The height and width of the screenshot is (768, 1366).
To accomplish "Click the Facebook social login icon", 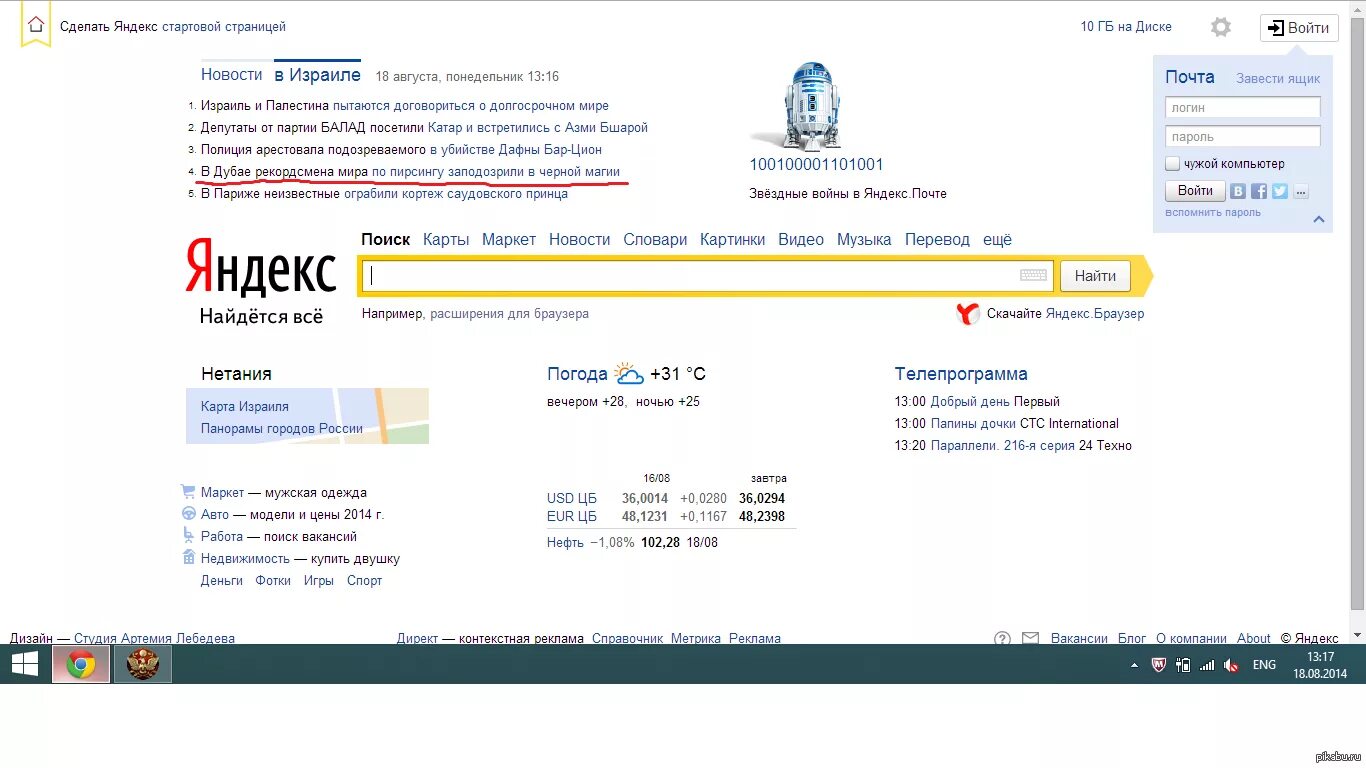I will tap(1259, 191).
